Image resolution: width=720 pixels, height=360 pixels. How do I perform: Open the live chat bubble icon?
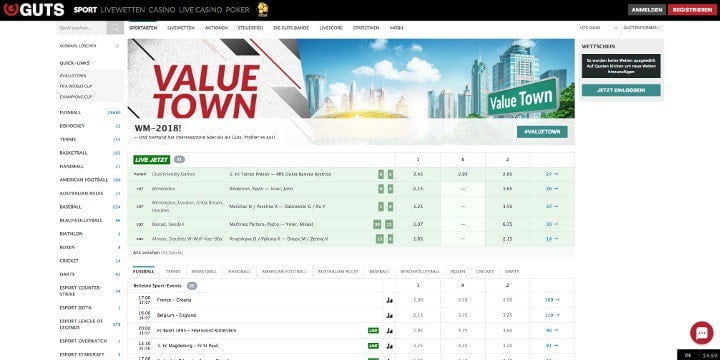(x=702, y=332)
